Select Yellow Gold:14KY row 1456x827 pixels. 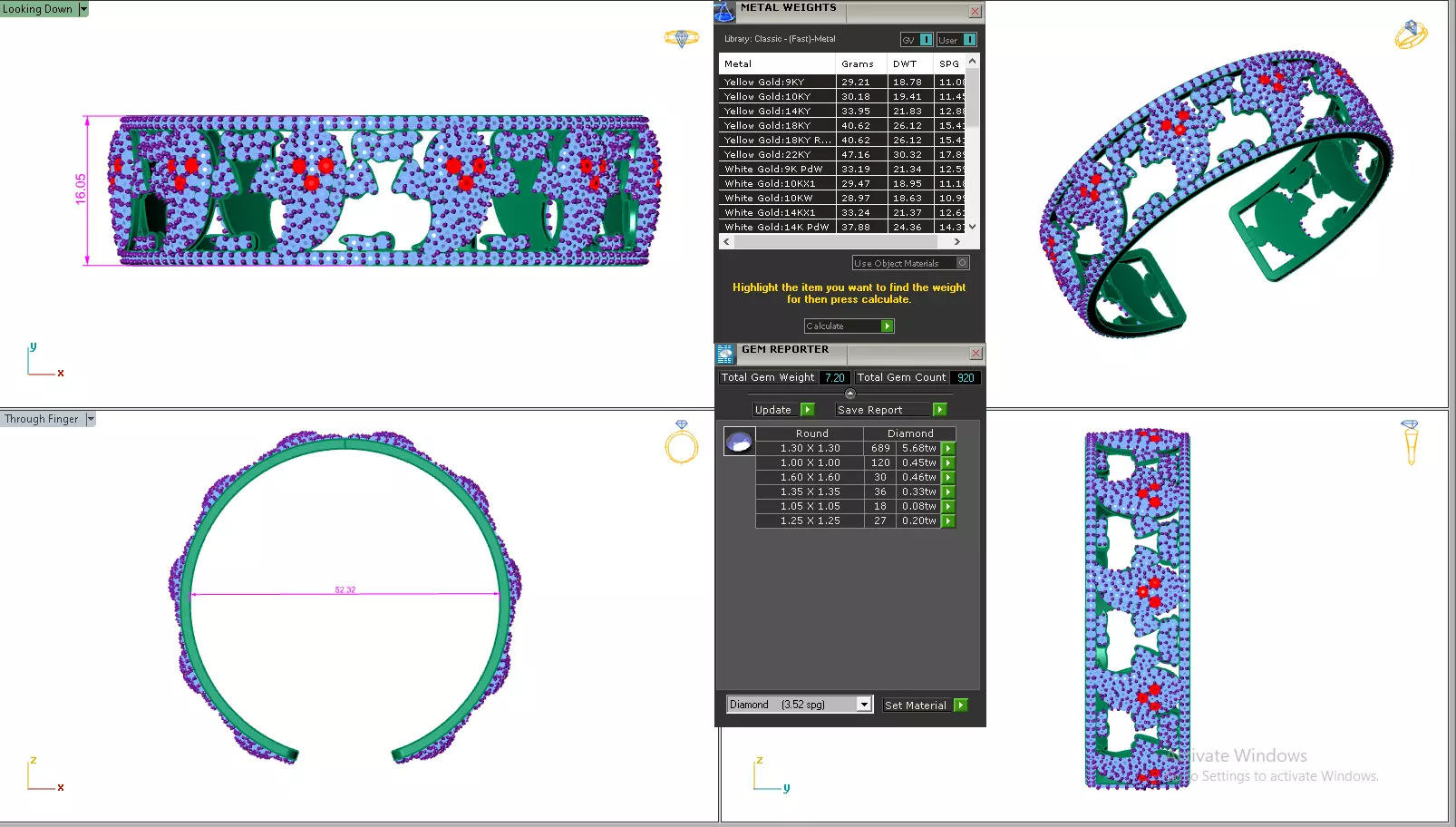[x=842, y=112]
